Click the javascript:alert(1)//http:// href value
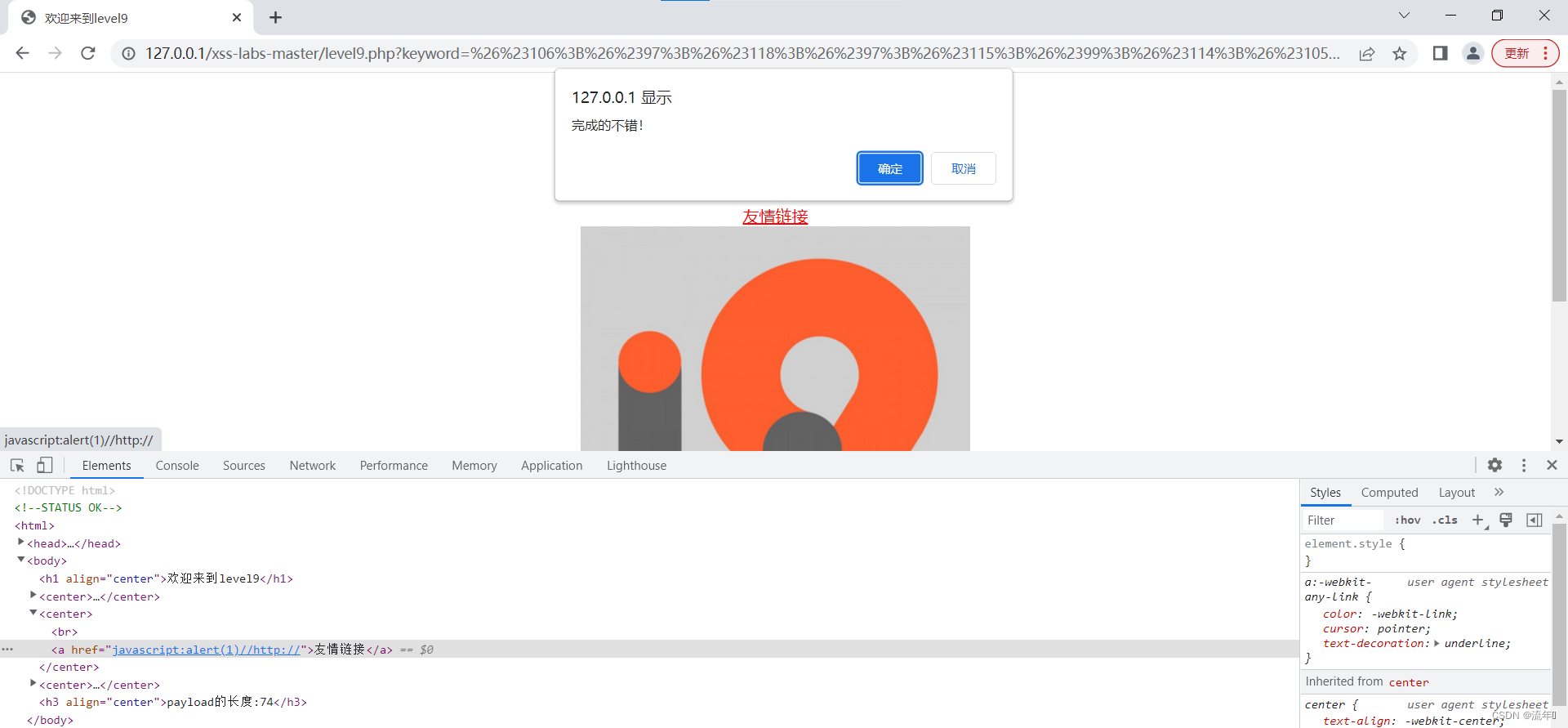This screenshot has width=1568, height=728. pos(206,650)
